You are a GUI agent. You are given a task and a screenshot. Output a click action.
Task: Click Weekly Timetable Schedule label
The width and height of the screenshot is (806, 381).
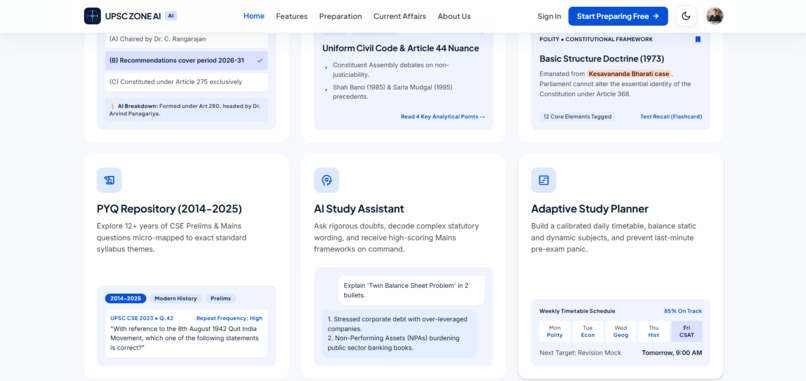[577, 311]
